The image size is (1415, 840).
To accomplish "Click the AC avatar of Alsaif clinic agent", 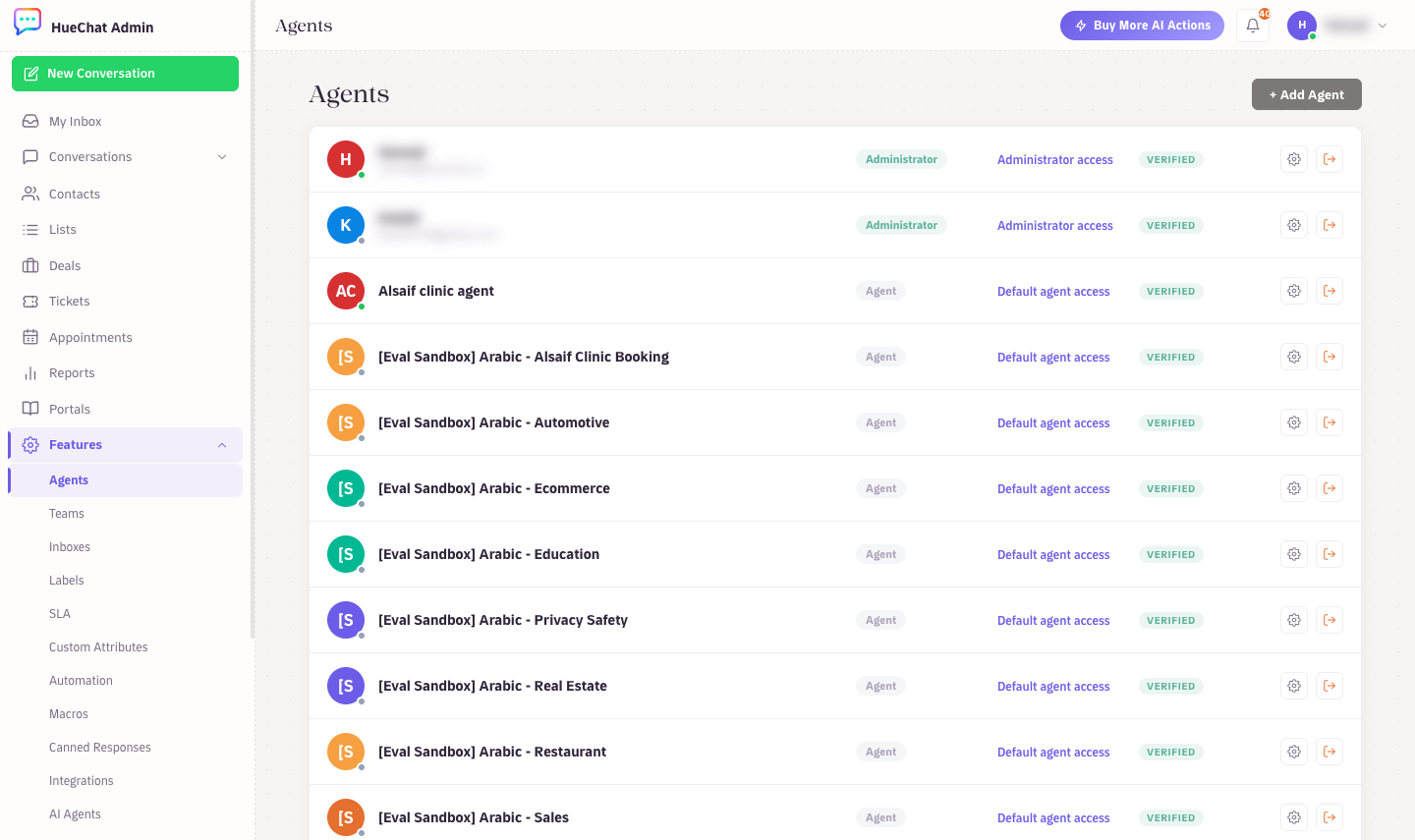I will click(346, 291).
